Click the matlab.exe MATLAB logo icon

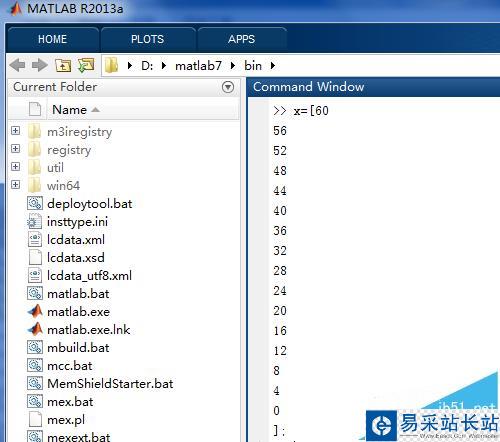pos(35,311)
